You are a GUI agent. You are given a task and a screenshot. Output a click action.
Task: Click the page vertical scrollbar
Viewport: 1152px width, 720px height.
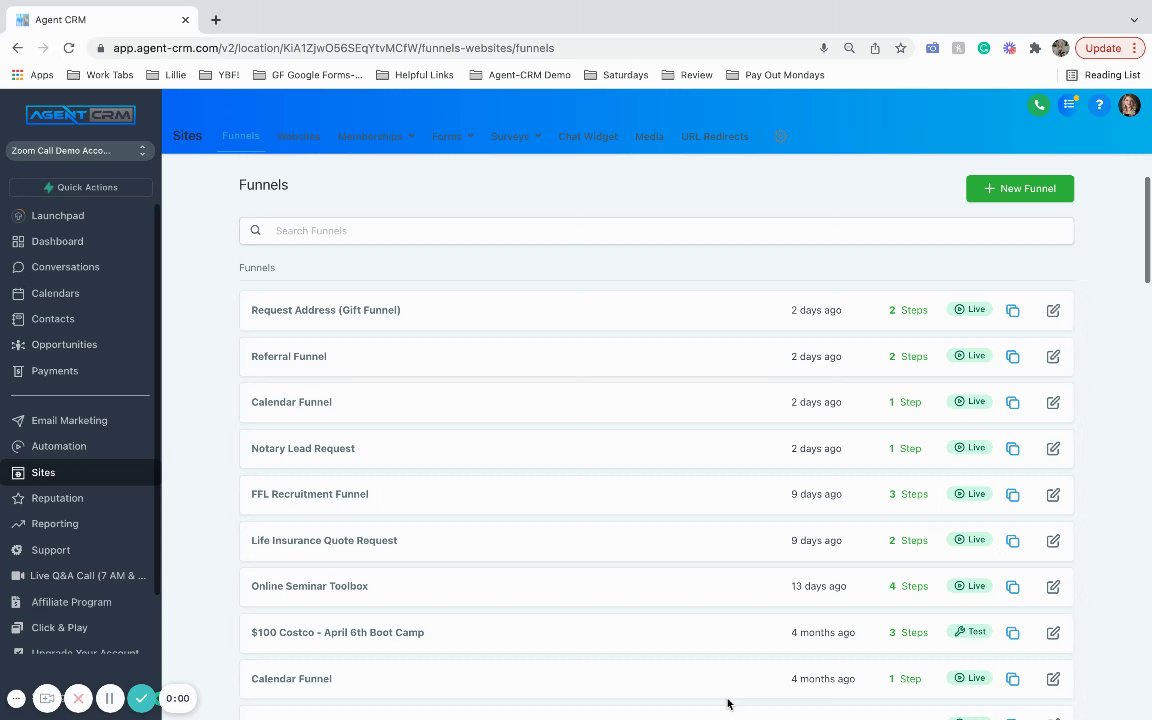[1148, 229]
